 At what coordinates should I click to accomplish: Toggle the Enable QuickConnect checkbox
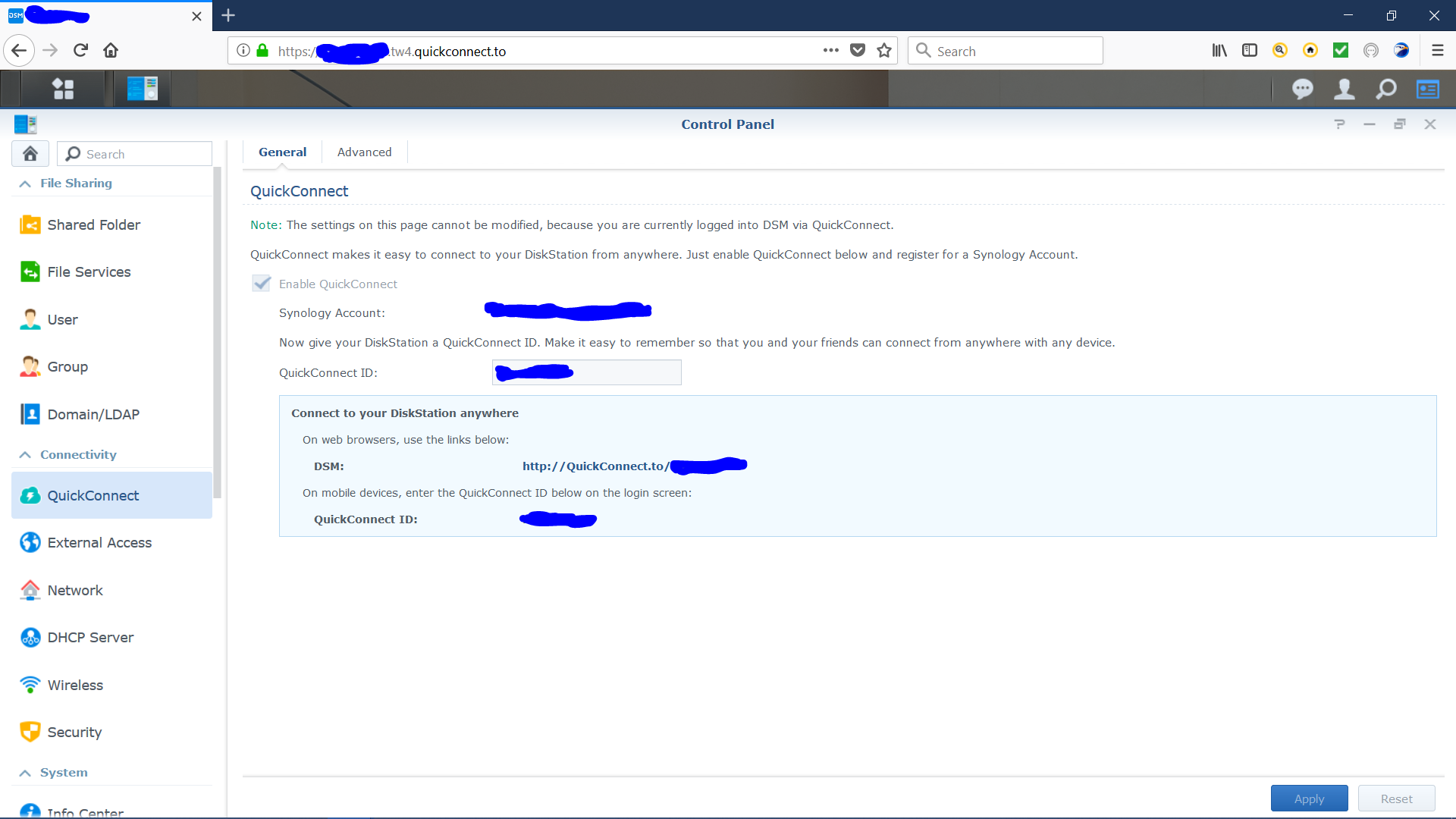coord(262,284)
